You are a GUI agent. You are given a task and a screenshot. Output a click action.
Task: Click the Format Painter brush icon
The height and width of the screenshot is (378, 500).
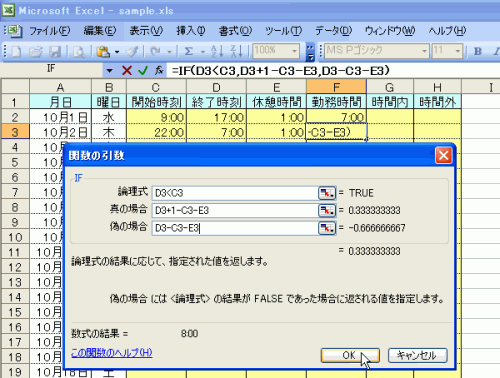[132, 52]
